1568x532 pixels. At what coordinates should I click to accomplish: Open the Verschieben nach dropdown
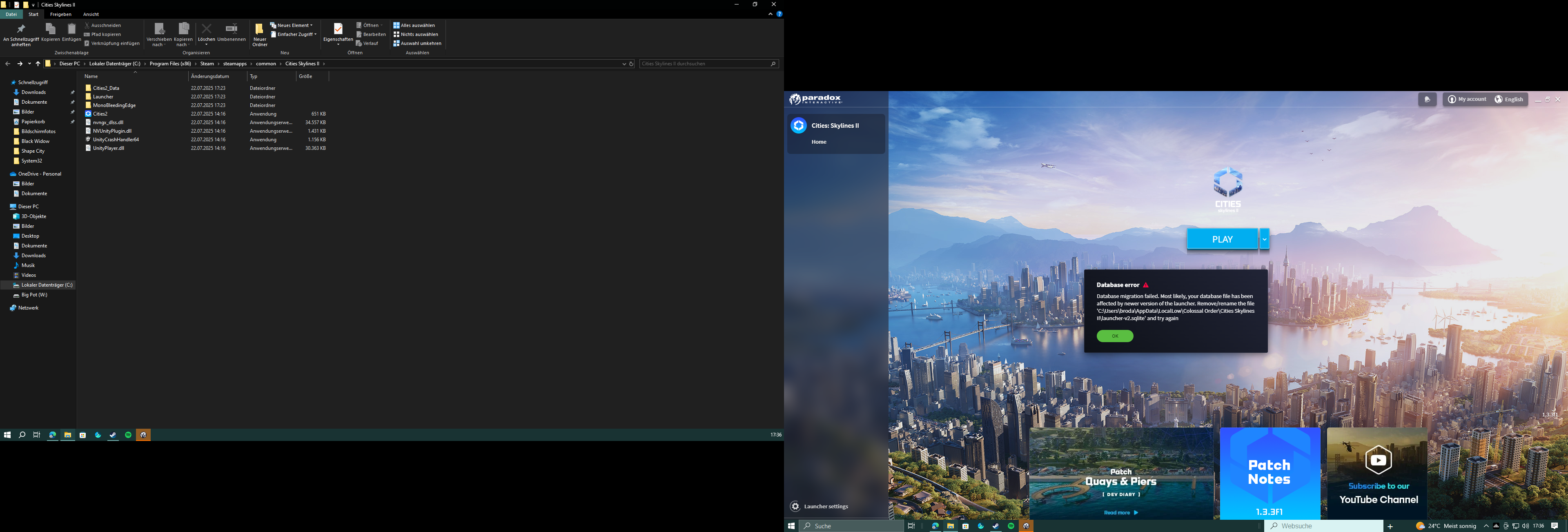(159, 35)
